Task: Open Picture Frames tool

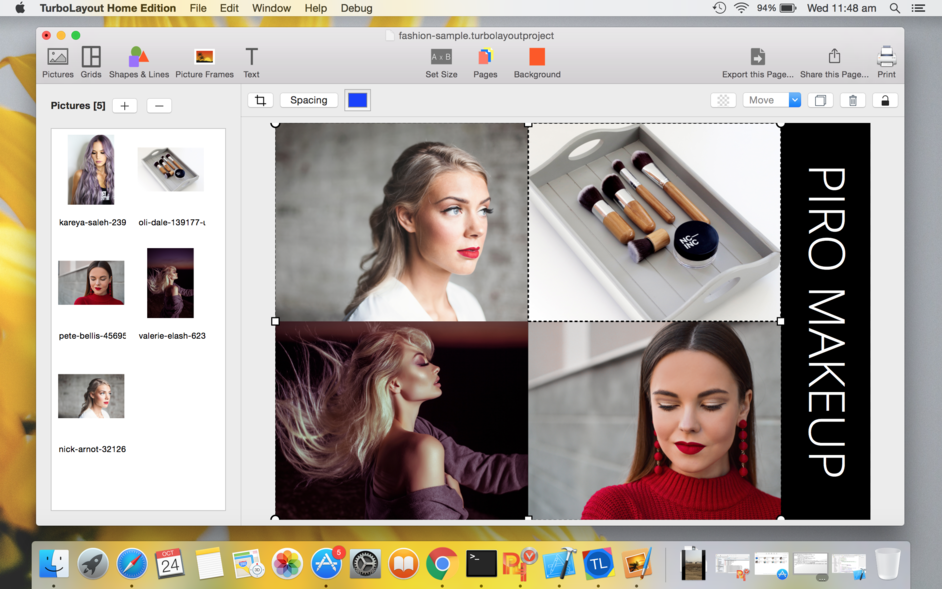Action: (204, 62)
